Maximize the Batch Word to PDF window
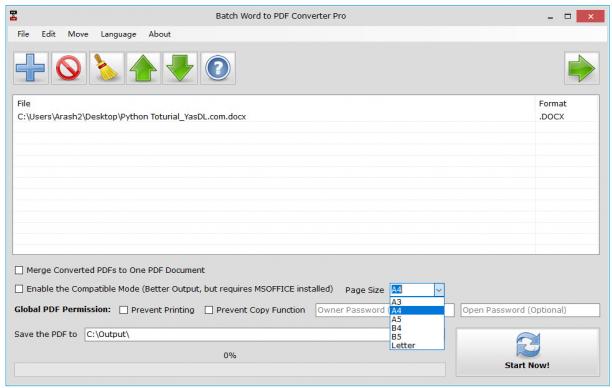Image resolution: width=612 pixels, height=388 pixels. point(568,16)
